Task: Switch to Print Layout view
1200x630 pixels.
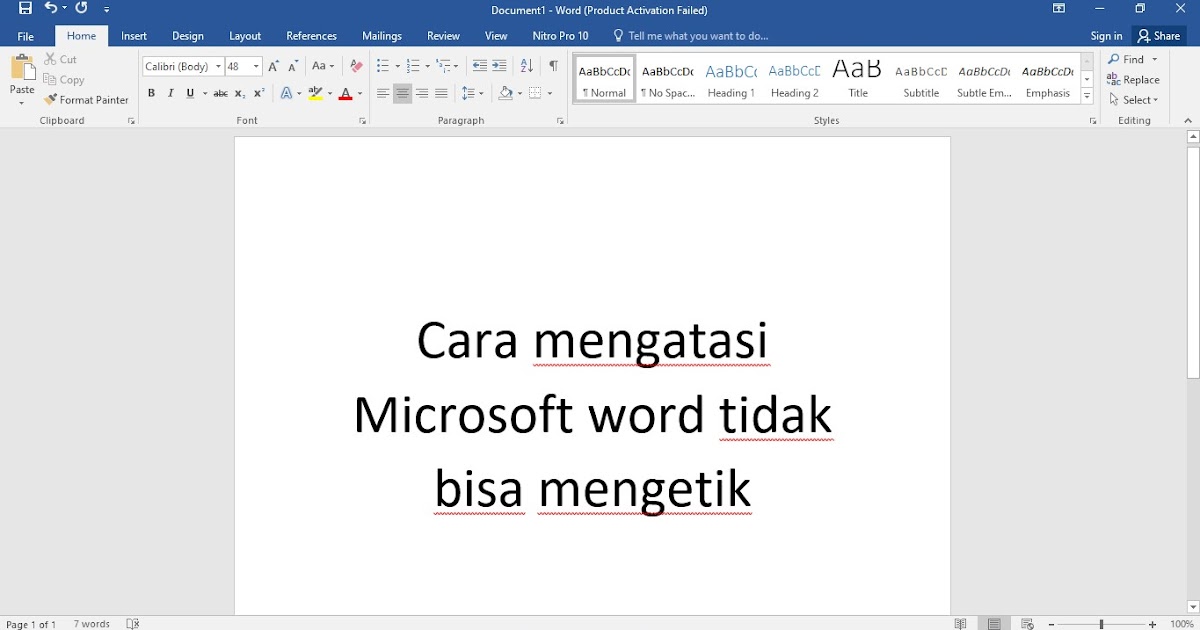Action: (994, 623)
